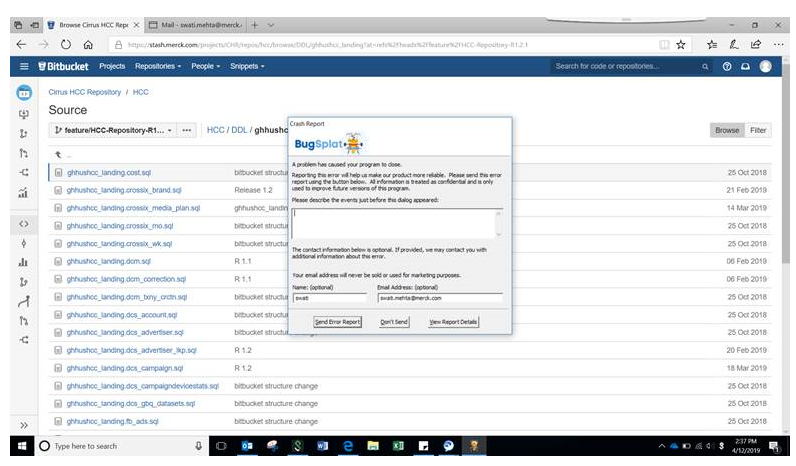
Task: Click Don't Send button
Action: coord(394,322)
